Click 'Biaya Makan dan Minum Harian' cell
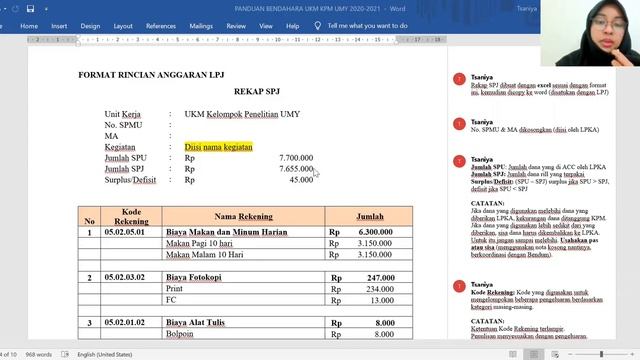The image size is (640, 360). 243,232
